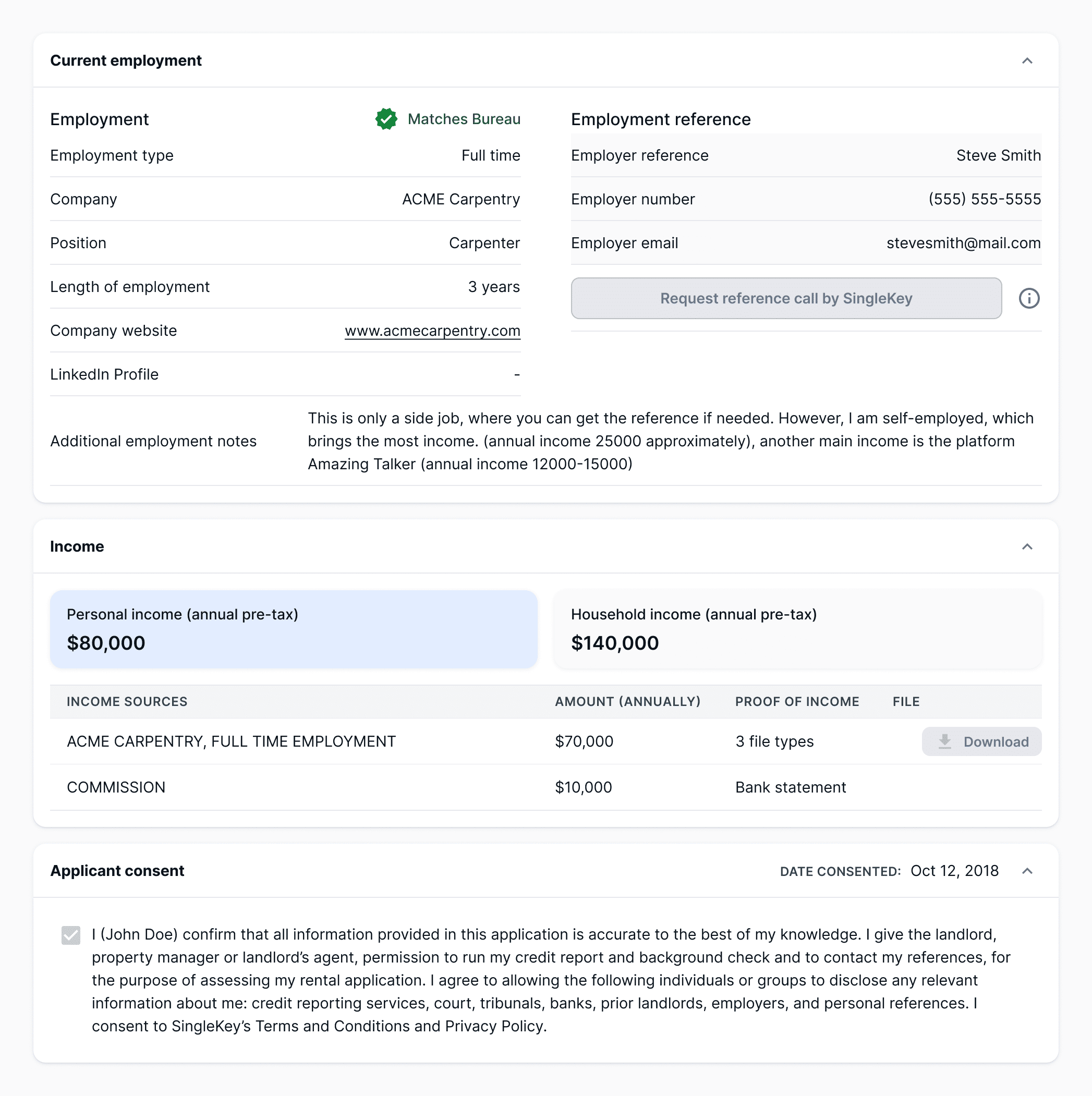Collapse the Current employment section

(x=1027, y=60)
